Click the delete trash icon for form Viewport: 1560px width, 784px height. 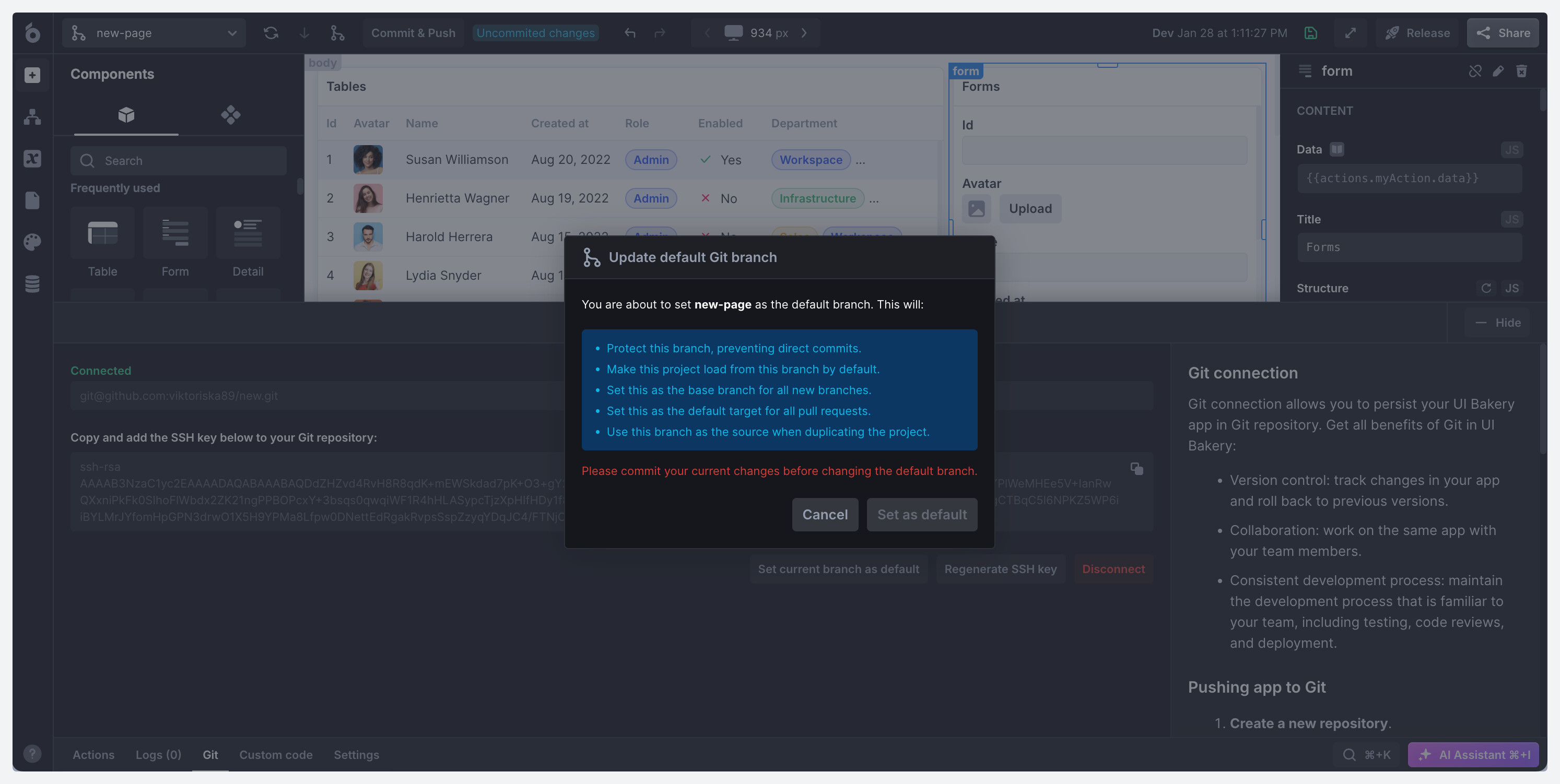coord(1522,71)
